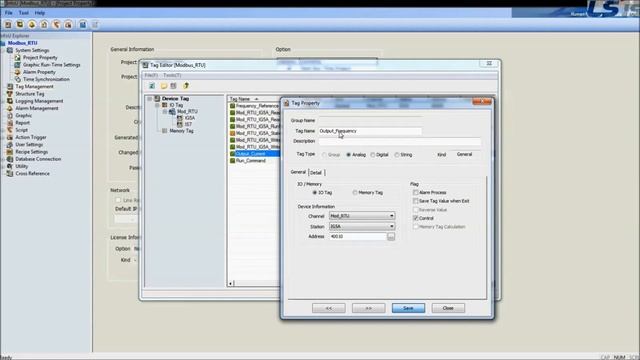Collapse the Mod_RTU node in Tag Editor tree

(x=165, y=111)
